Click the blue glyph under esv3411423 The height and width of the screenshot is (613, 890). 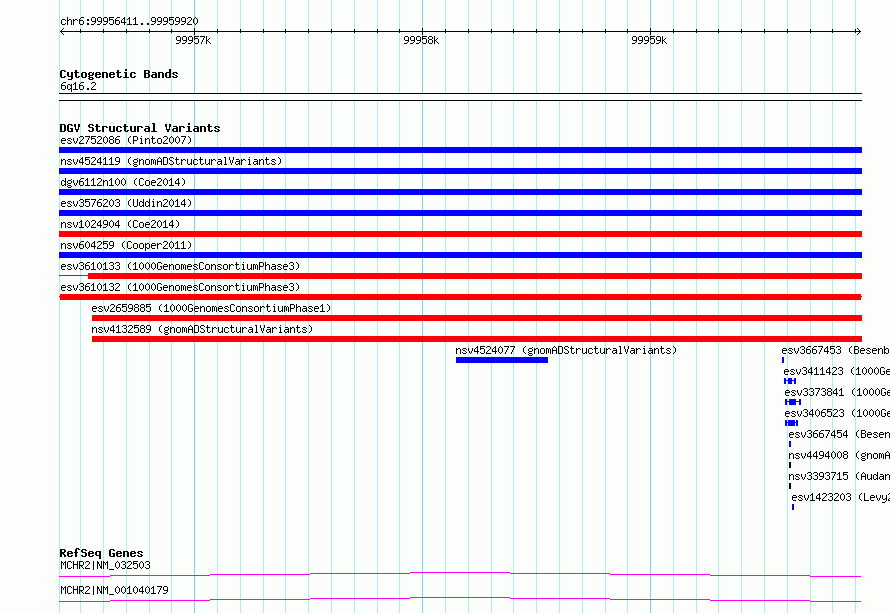pyautogui.click(x=790, y=381)
